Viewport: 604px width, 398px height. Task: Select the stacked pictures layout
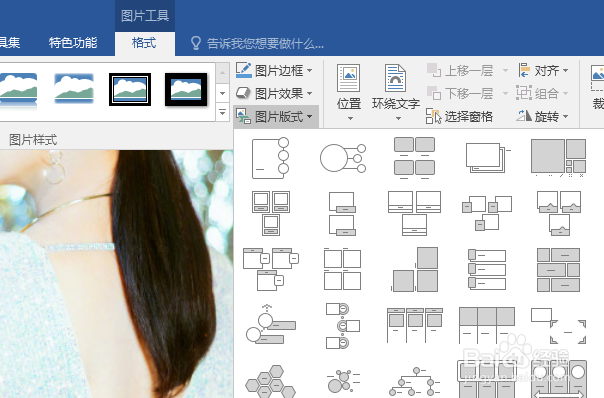[x=487, y=158]
